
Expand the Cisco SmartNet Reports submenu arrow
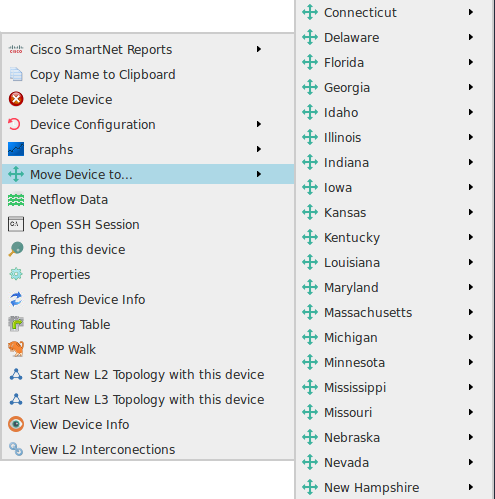(x=259, y=49)
